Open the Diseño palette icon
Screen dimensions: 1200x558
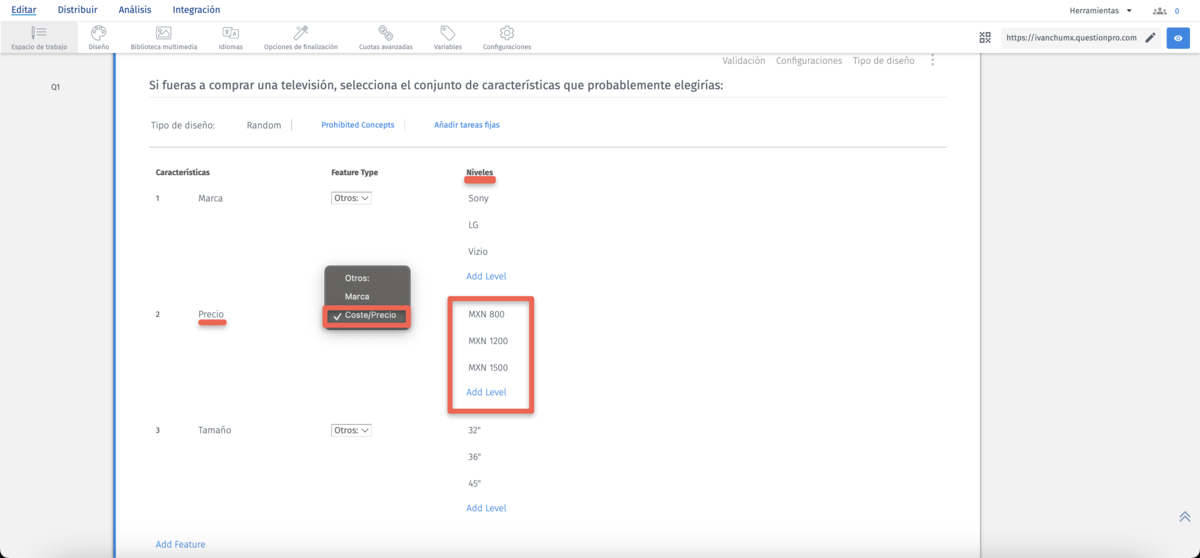point(98,34)
